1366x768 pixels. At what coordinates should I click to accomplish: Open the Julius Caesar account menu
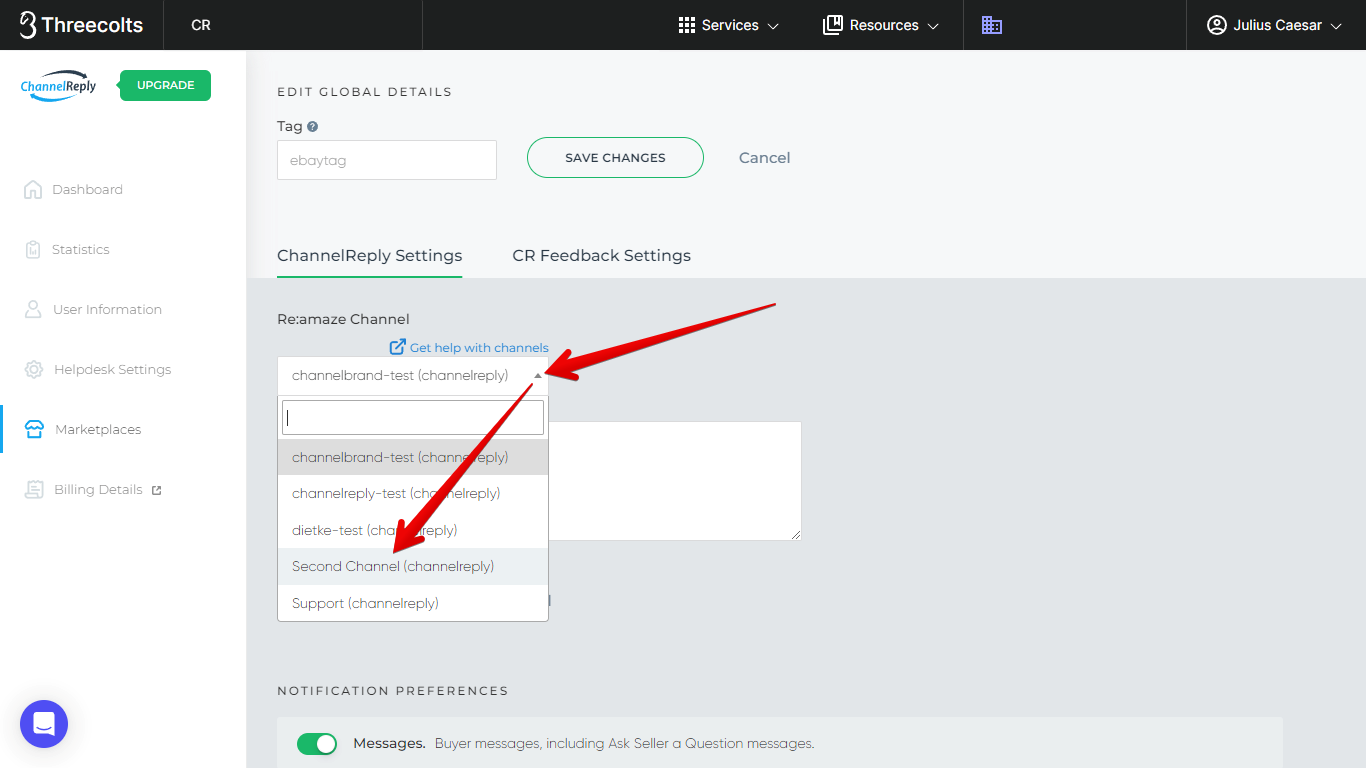pos(1274,25)
